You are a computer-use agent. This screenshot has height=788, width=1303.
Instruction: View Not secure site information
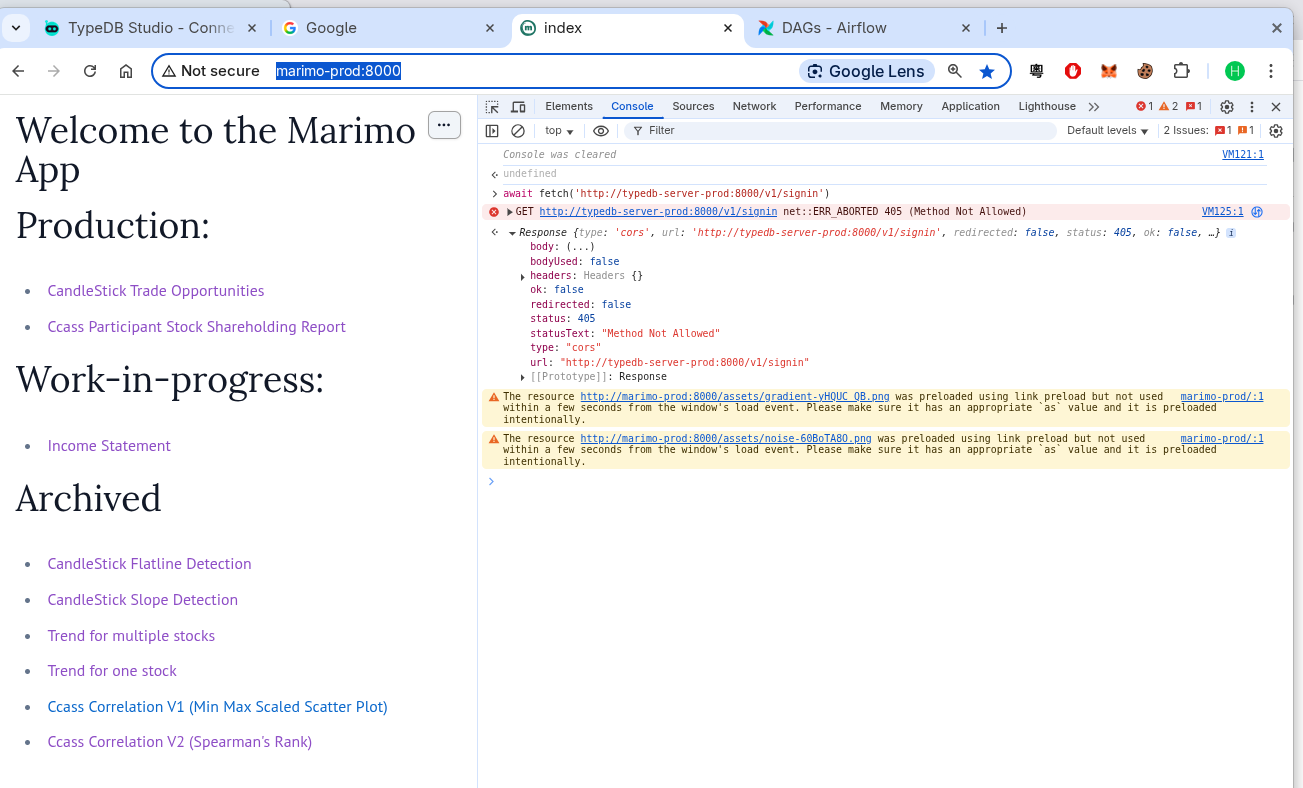[x=210, y=71]
